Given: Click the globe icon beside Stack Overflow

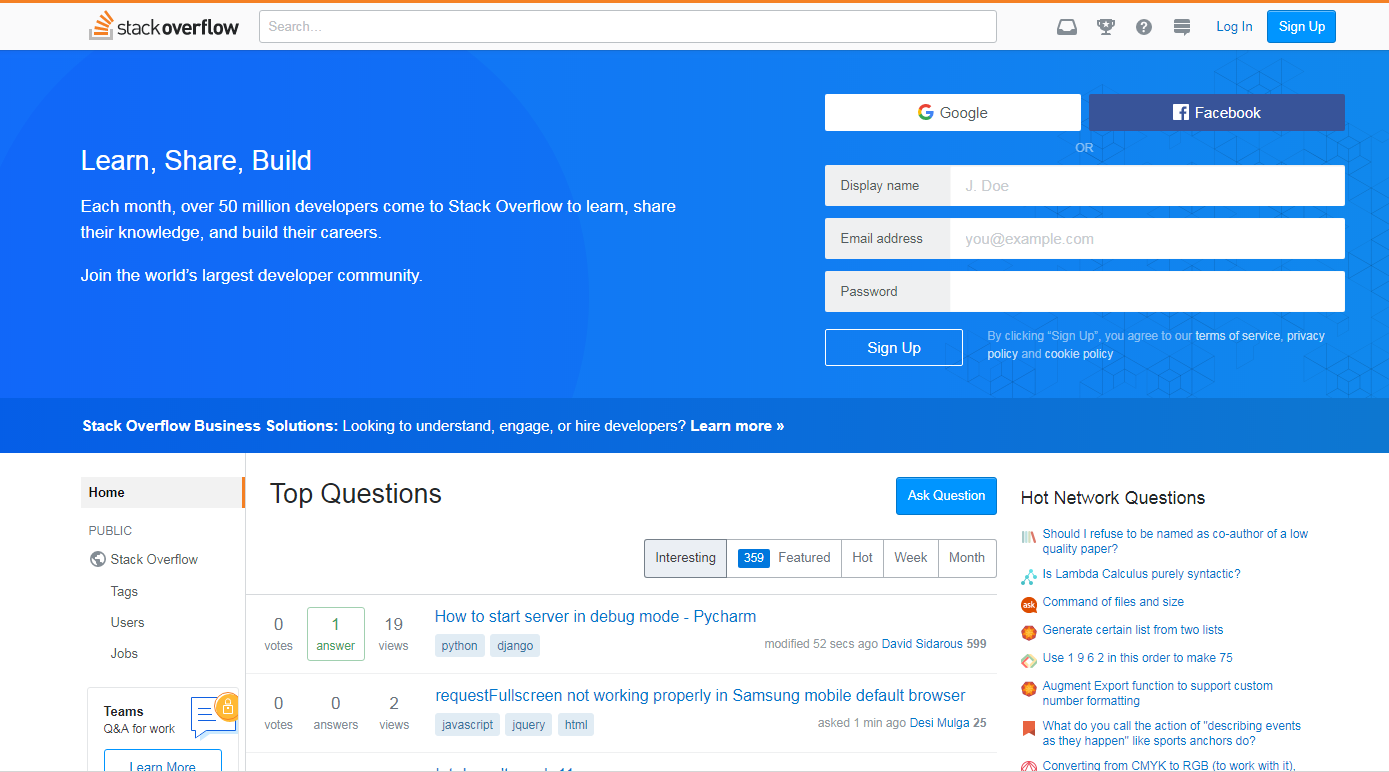Looking at the screenshot, I should [98, 559].
